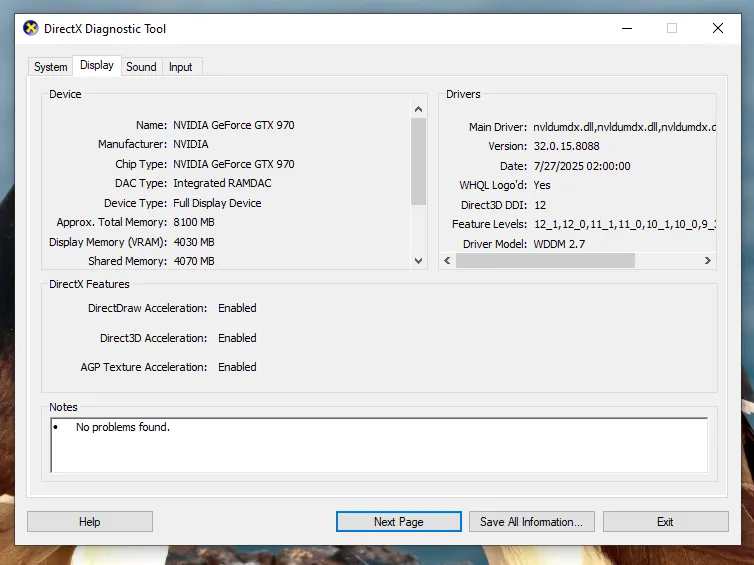Click the Help button
Screen dimensions: 754x565
coord(90,522)
